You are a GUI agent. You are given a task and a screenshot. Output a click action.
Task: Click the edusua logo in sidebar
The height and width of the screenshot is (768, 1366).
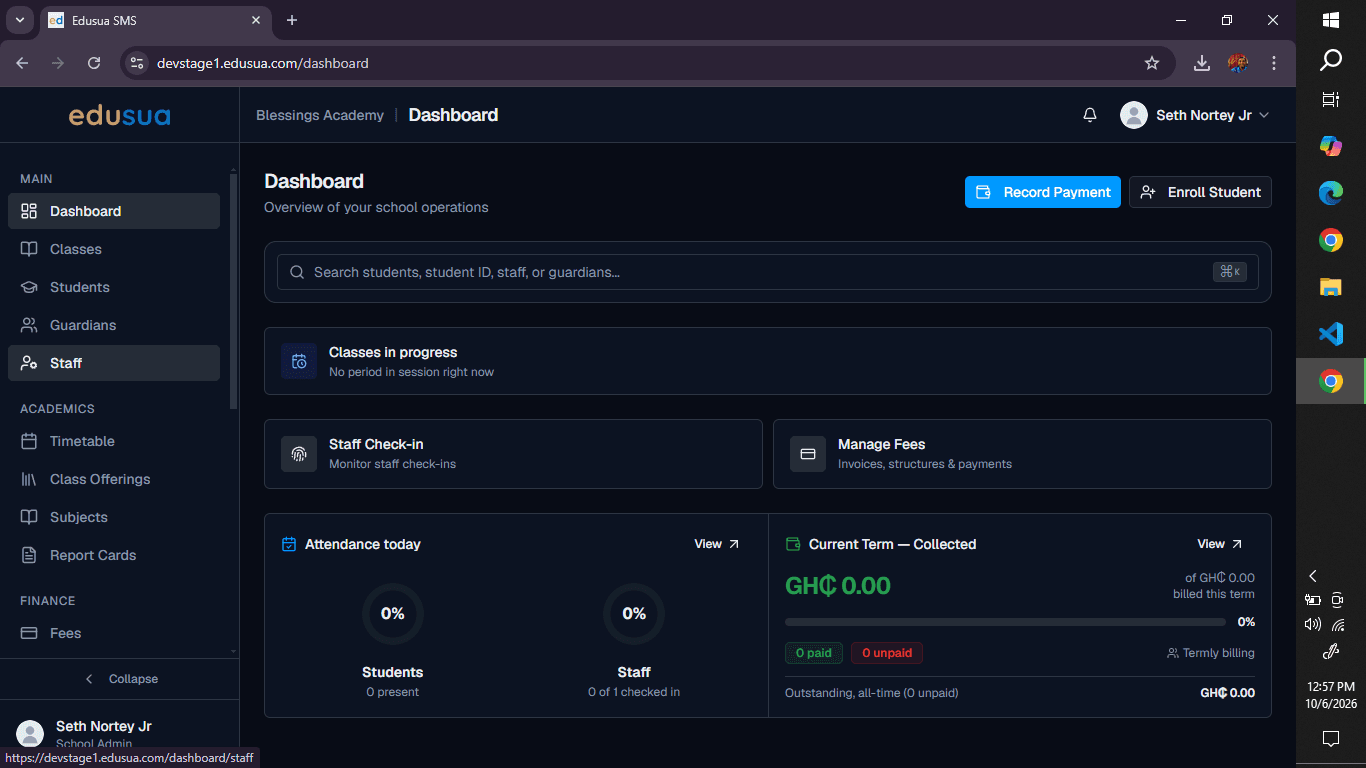[x=119, y=115]
